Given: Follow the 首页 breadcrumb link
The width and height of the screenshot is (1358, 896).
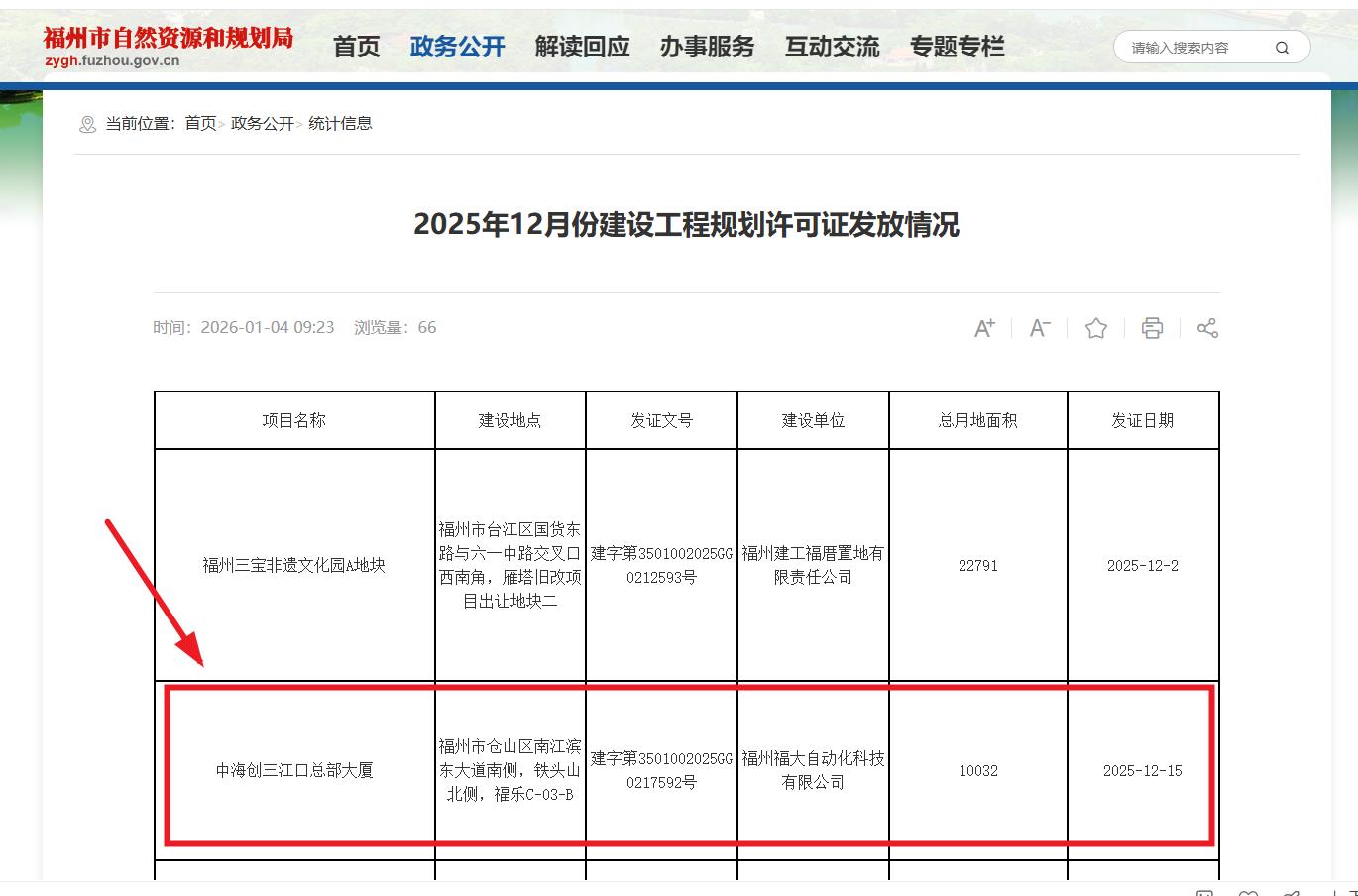Looking at the screenshot, I should [x=200, y=123].
